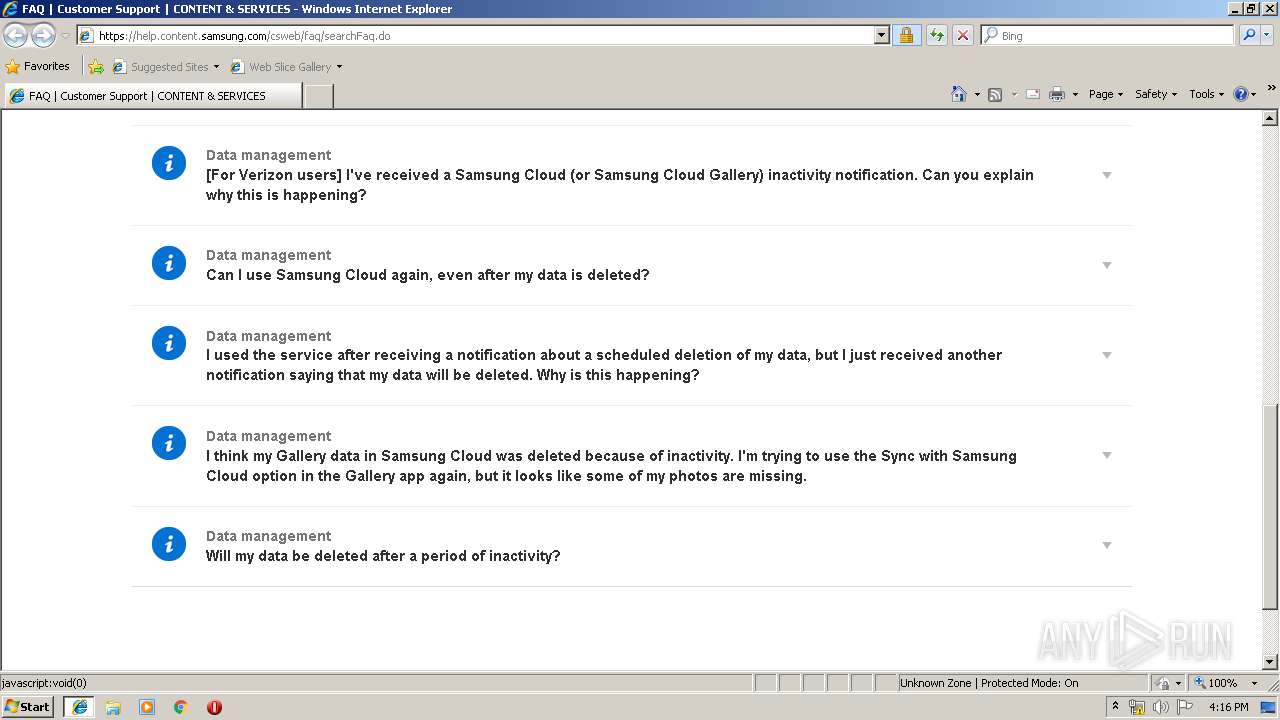Image resolution: width=1280 pixels, height=720 pixels.
Task: Click the Bing search magnifier button
Action: 1247,35
